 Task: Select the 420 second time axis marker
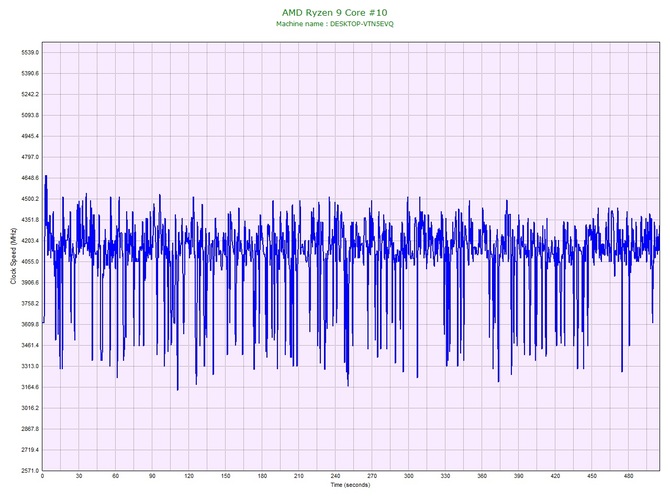tap(556, 476)
